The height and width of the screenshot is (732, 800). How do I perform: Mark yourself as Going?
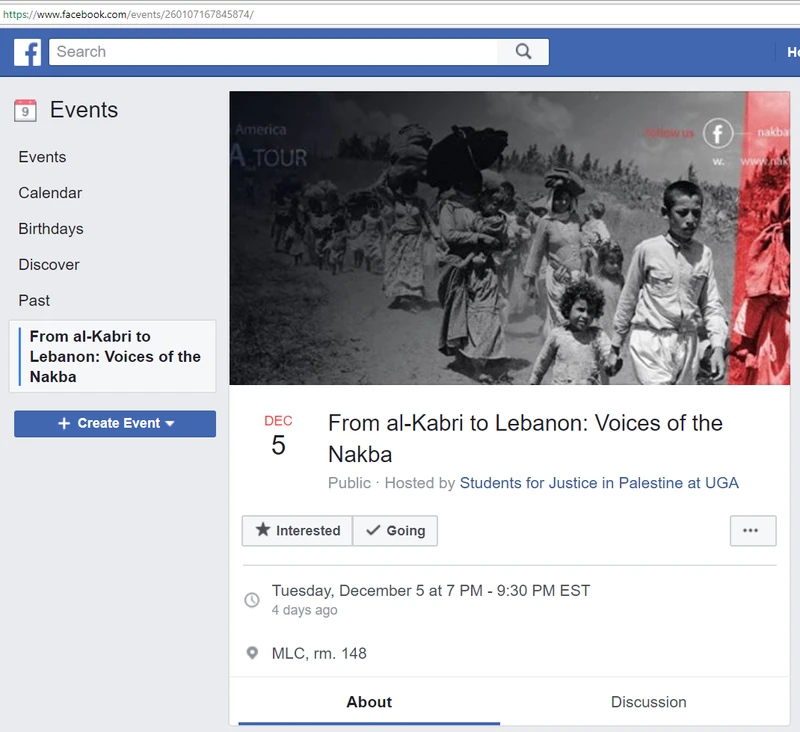395,531
